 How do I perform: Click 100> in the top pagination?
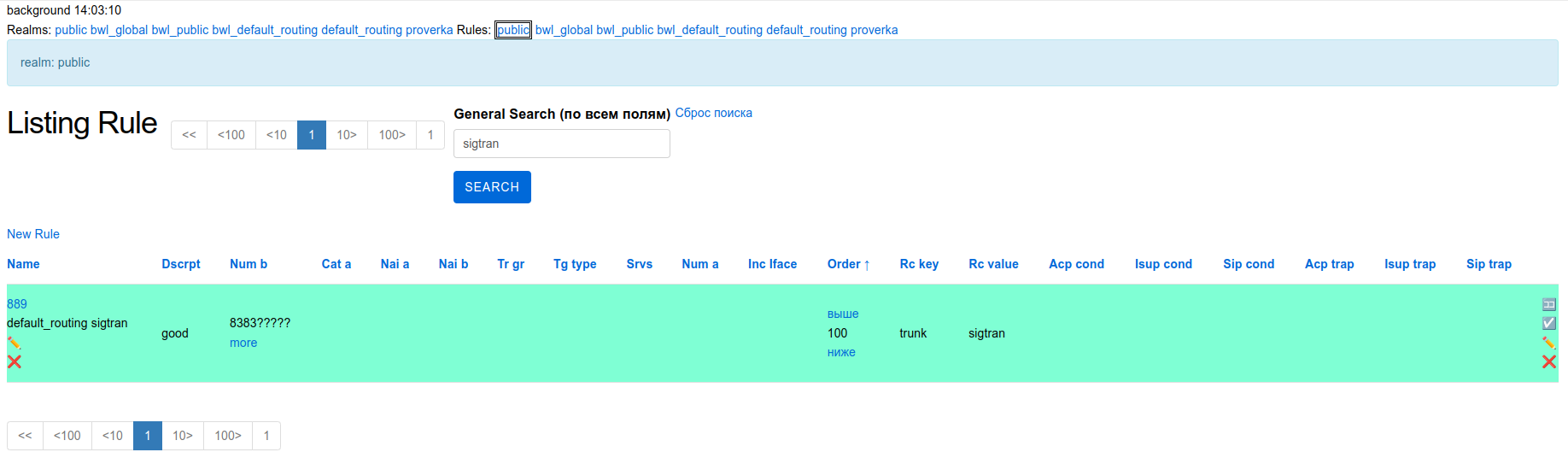coord(392,135)
